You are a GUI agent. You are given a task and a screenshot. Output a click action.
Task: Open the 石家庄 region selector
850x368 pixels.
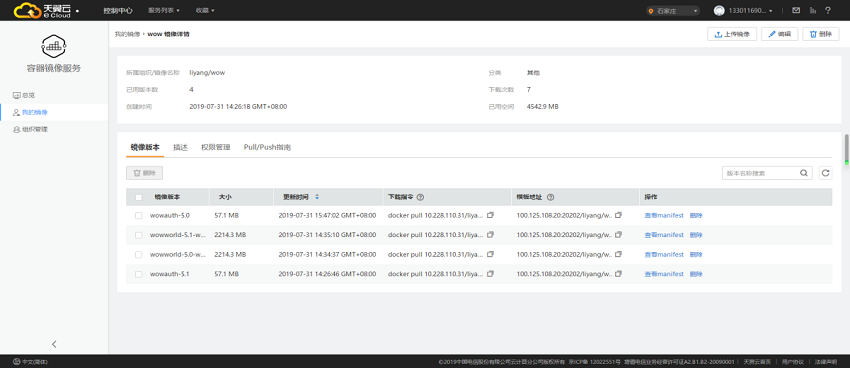(673, 10)
